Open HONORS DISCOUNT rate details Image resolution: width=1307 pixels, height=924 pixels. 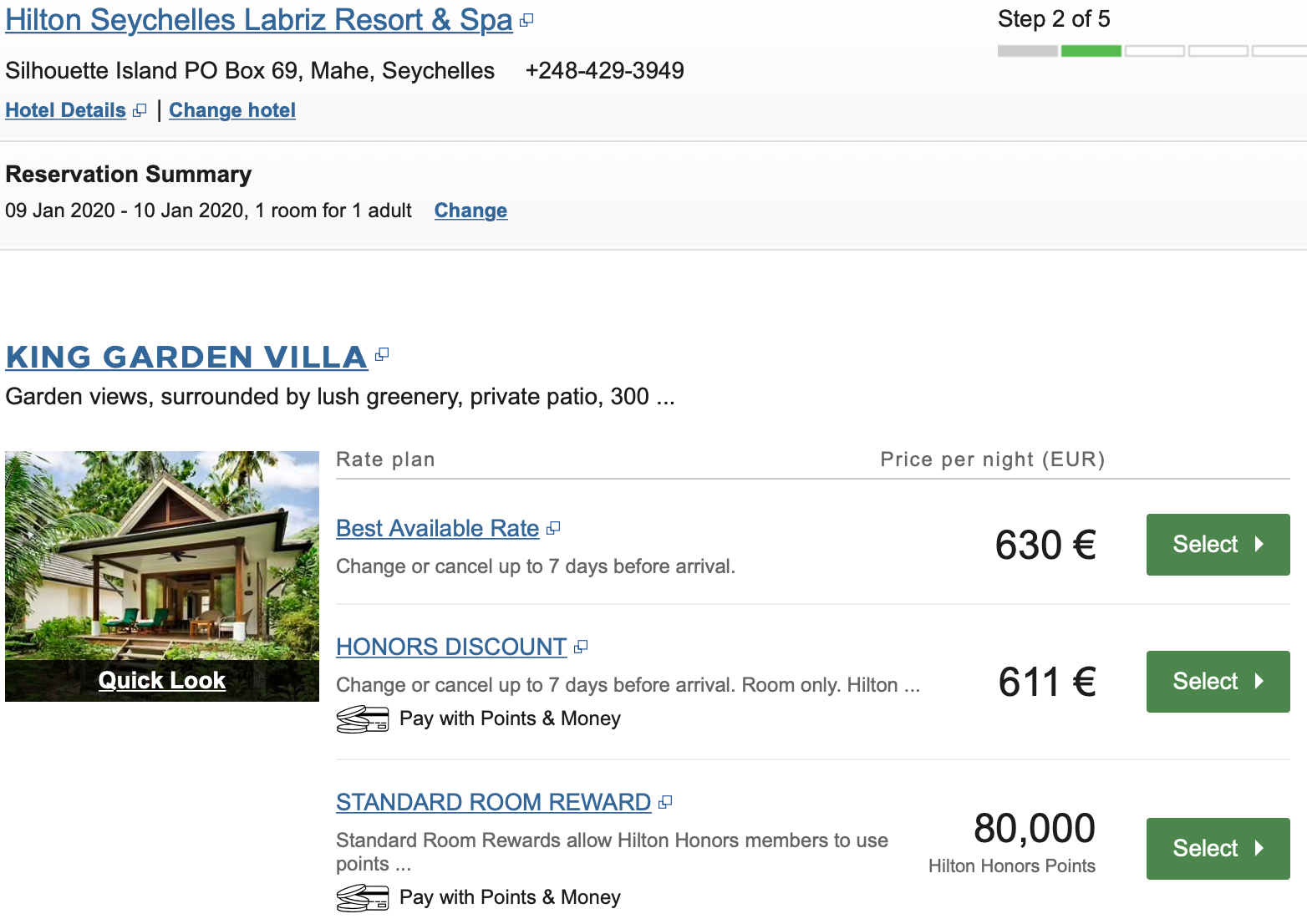click(451, 647)
